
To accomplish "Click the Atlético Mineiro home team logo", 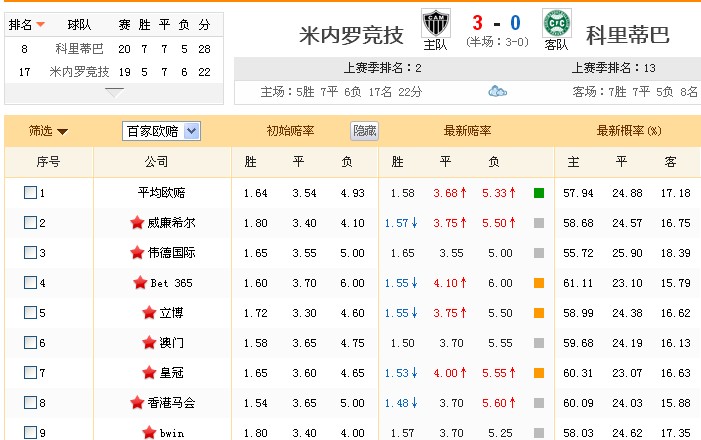I will click(x=435, y=23).
